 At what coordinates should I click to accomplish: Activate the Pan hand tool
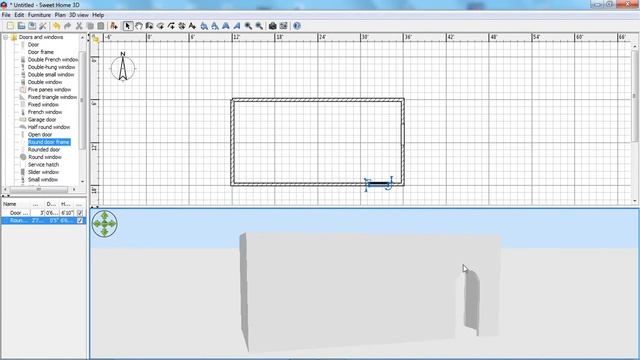click(139, 26)
